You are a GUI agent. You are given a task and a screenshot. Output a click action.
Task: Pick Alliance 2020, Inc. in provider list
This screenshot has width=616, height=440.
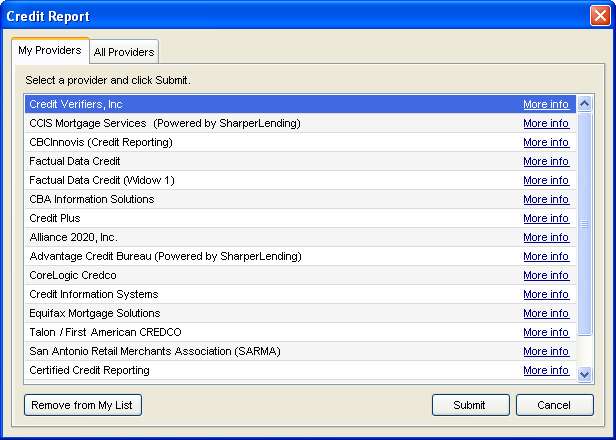(x=75, y=237)
